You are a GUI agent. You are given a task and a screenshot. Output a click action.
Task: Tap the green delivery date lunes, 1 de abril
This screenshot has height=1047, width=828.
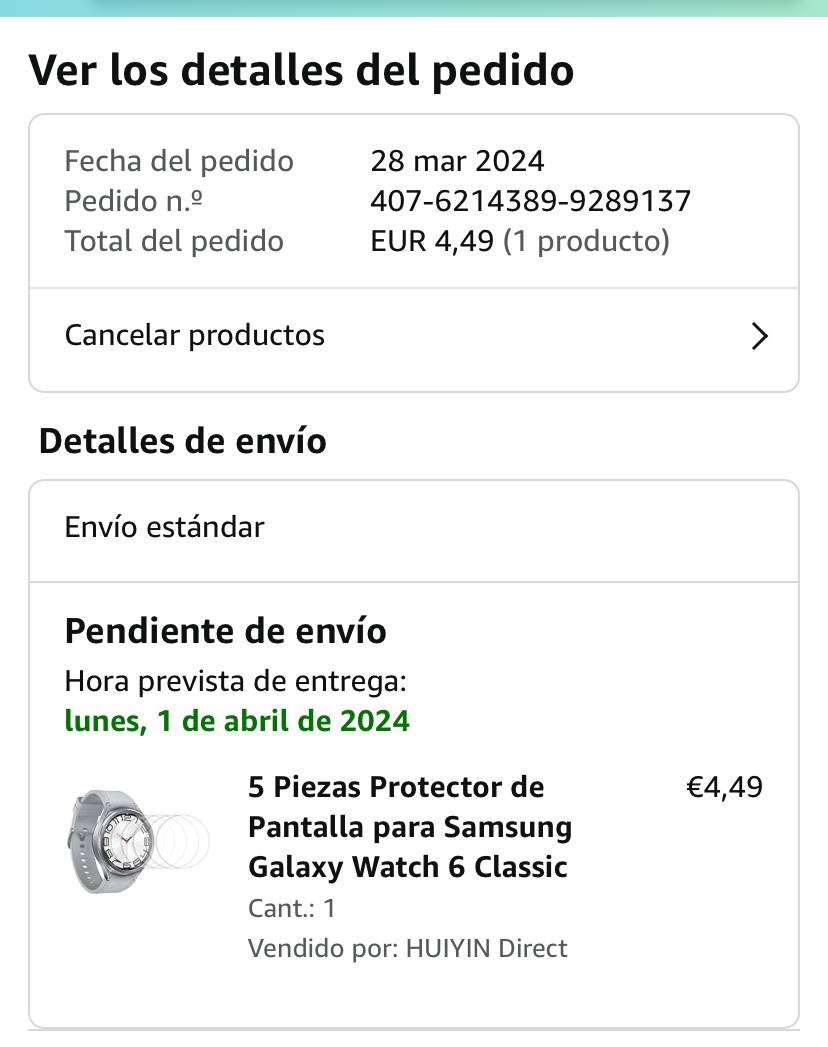[x=237, y=720]
